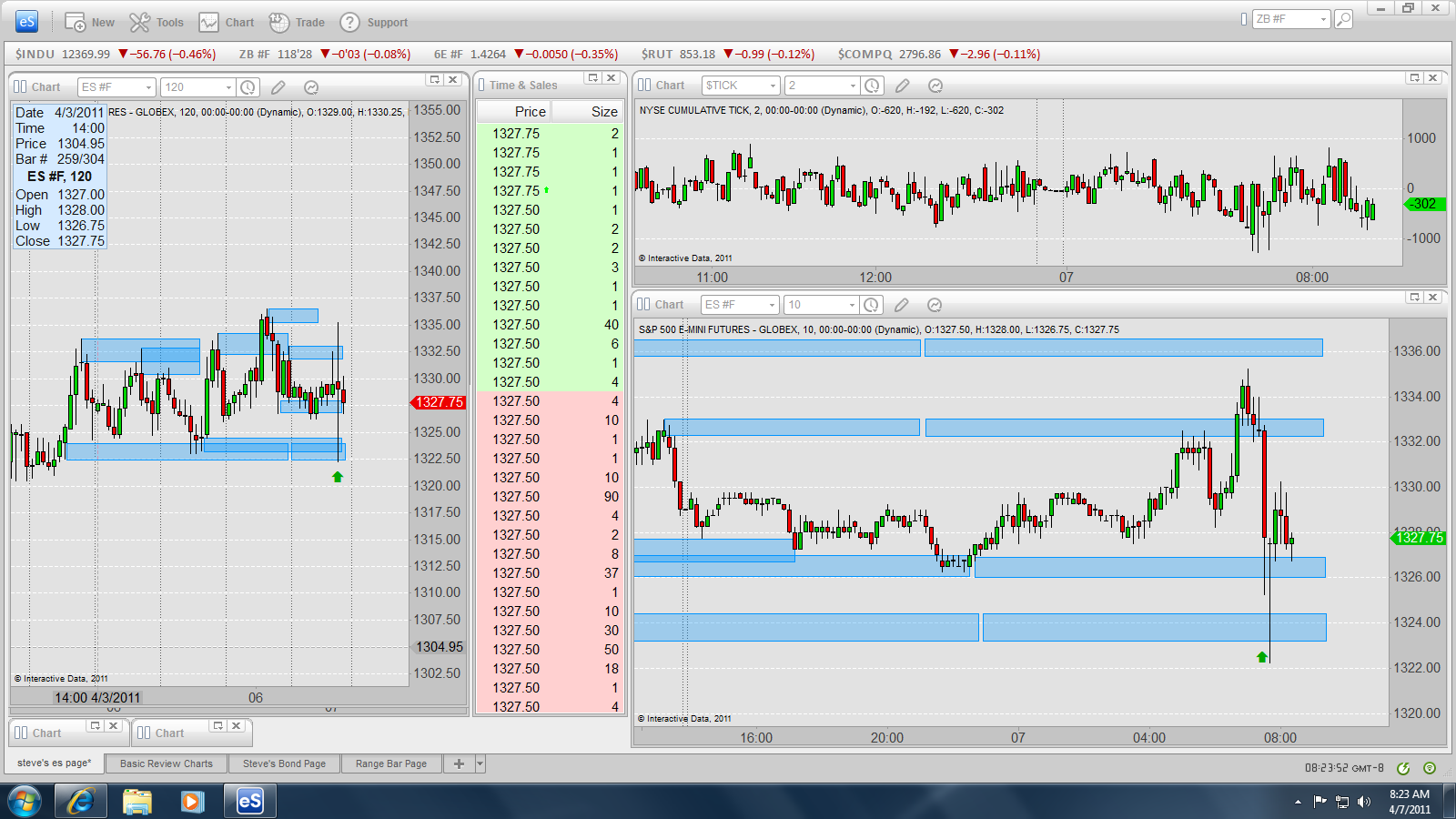The image size is (1456, 819).
Task: Open Windows Media Player from taskbar
Action: coord(192,801)
